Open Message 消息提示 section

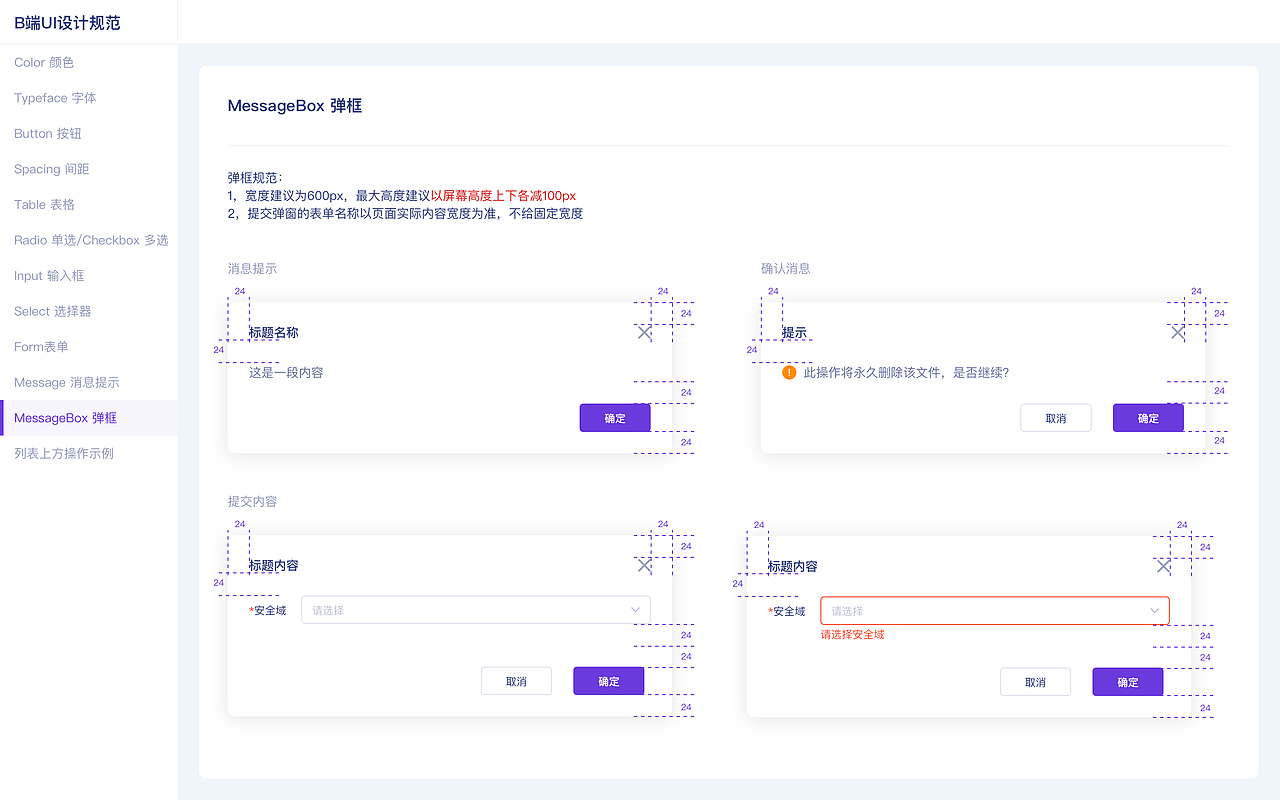pos(89,382)
